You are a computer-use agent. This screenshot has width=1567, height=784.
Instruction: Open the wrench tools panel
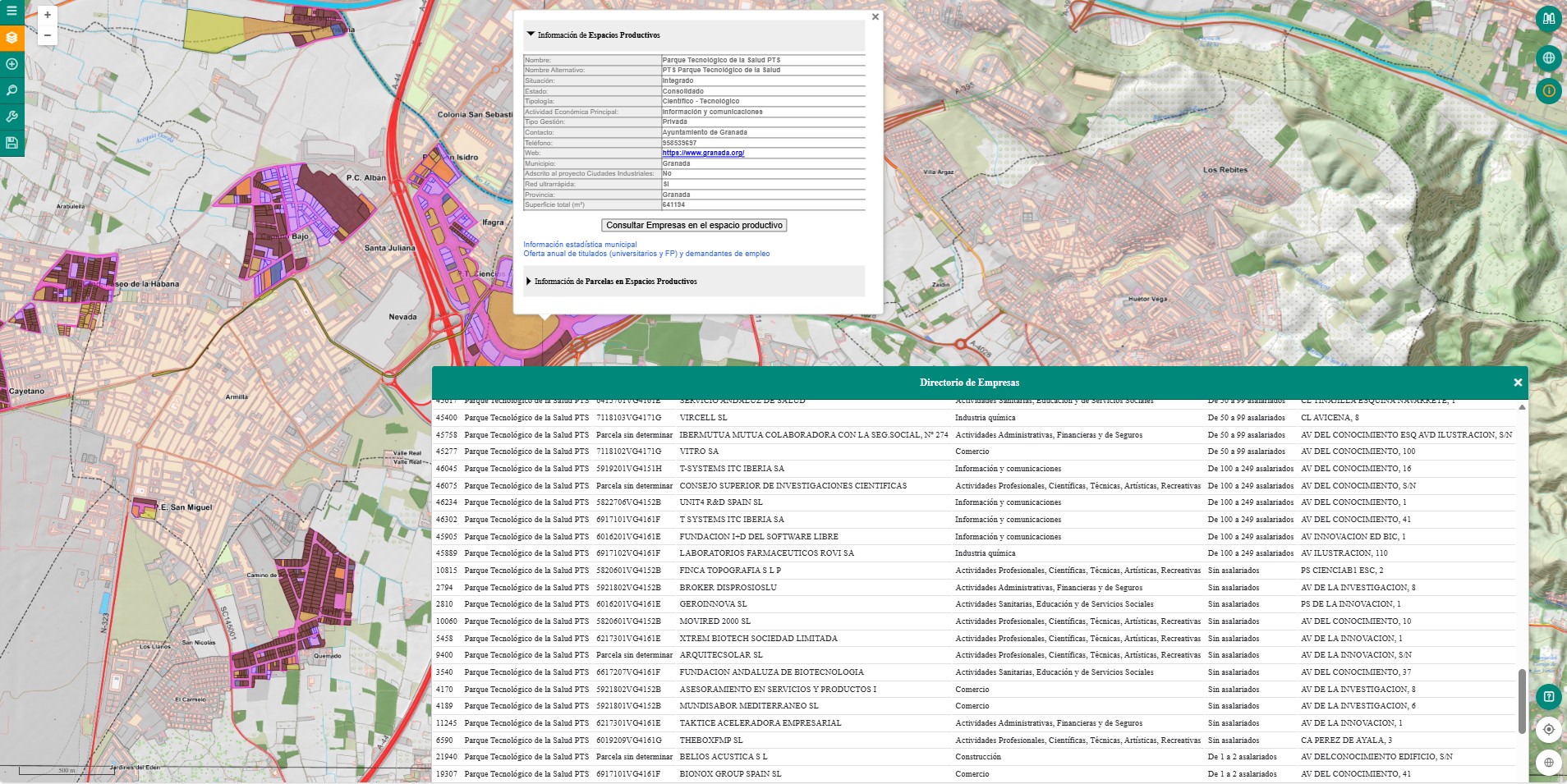click(x=11, y=117)
